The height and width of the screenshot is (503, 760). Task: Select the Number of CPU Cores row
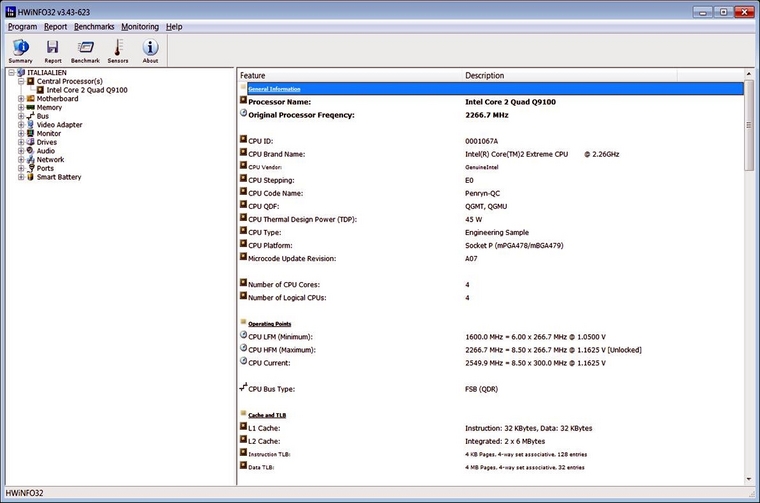[491, 285]
